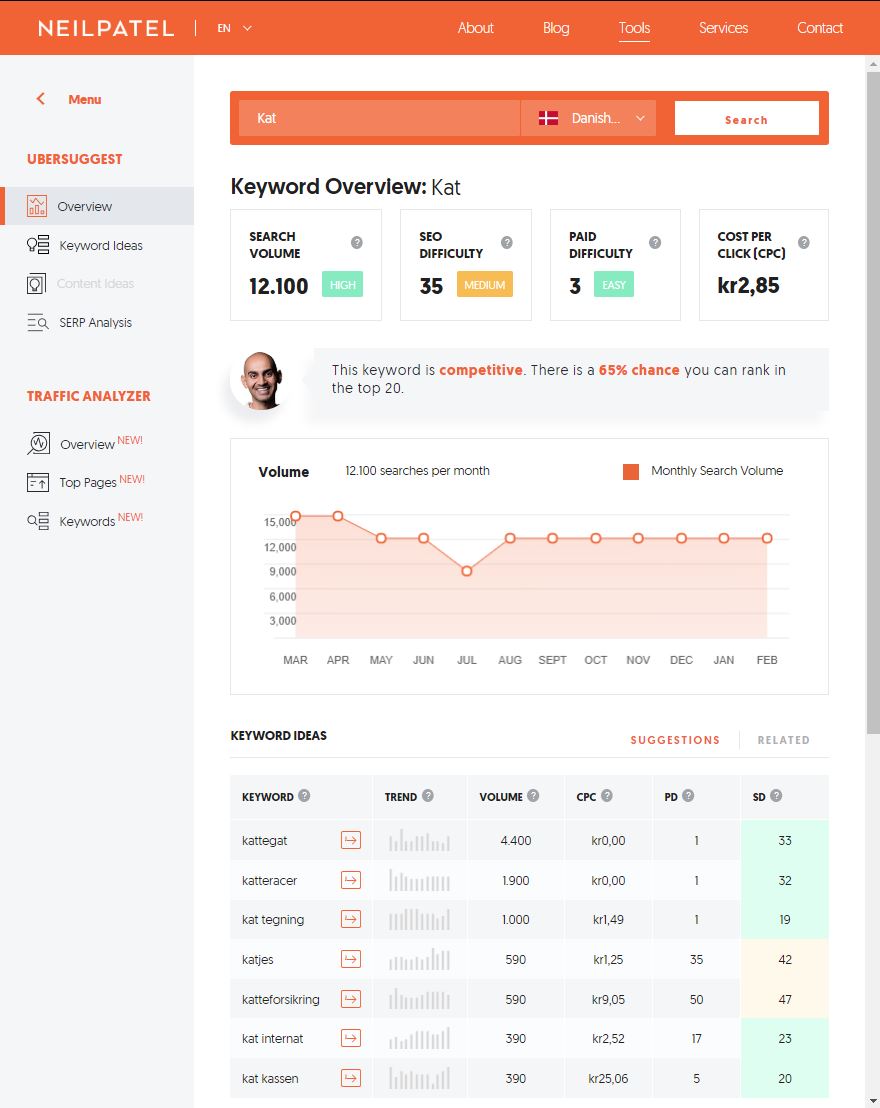Click the Keyword Ideas lightbulb icon
This screenshot has height=1108, width=880.
pos(37,244)
